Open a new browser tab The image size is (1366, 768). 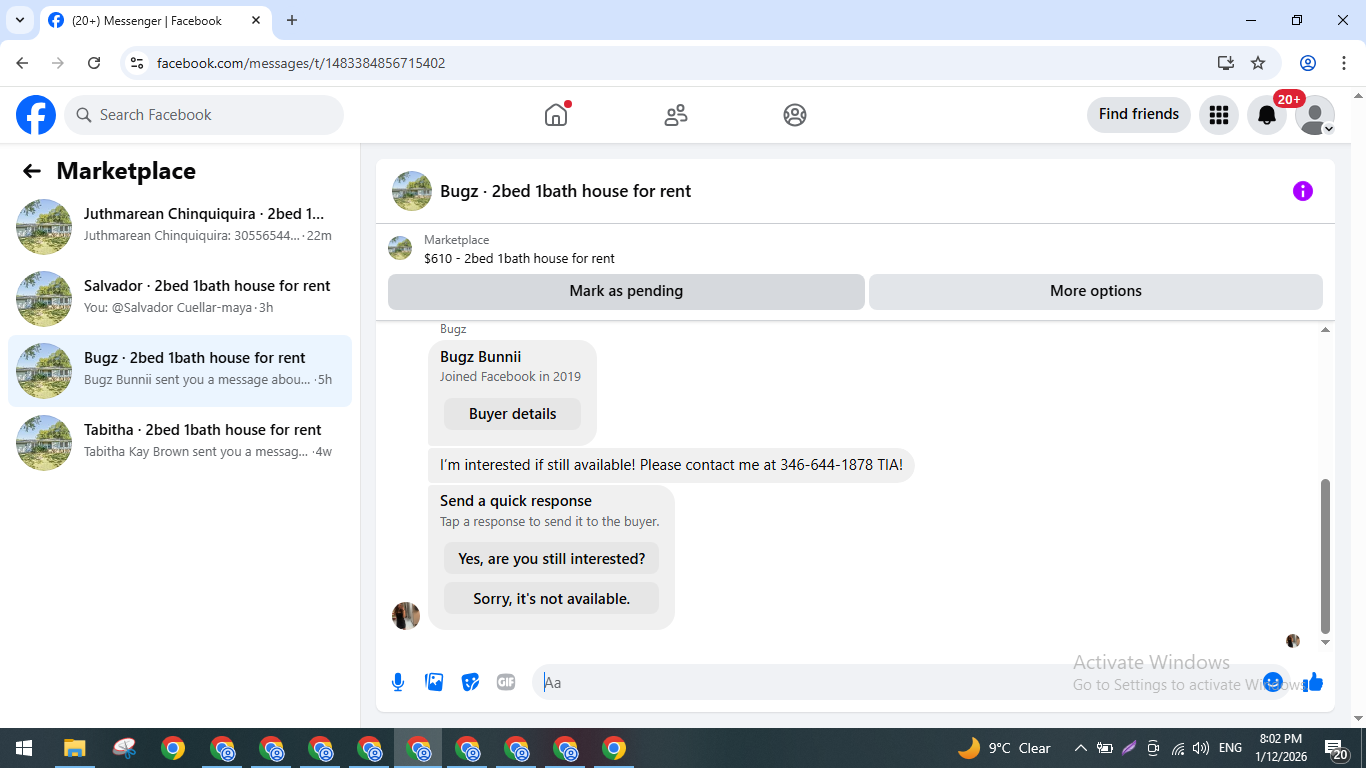point(292,20)
